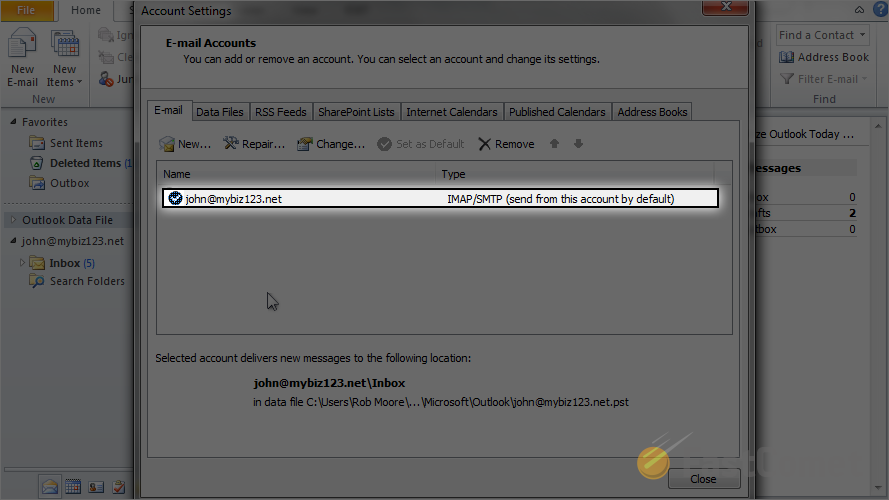Expand Outlook Data File node

(x=13, y=219)
